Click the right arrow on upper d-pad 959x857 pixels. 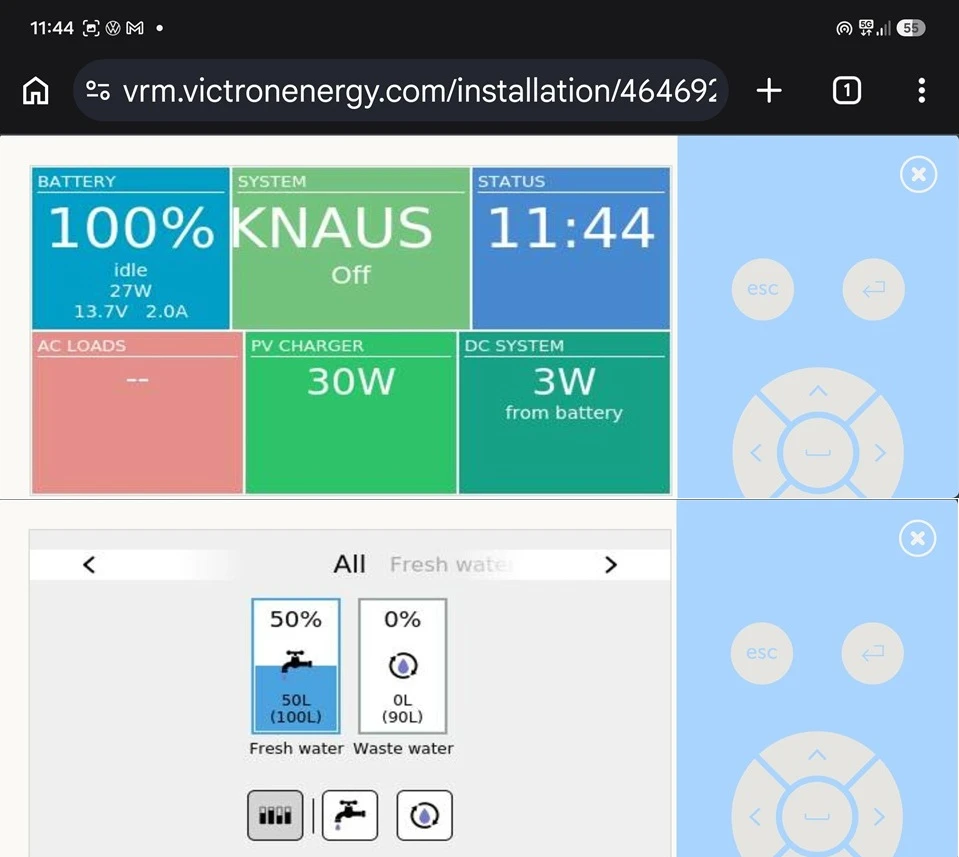[x=879, y=453]
